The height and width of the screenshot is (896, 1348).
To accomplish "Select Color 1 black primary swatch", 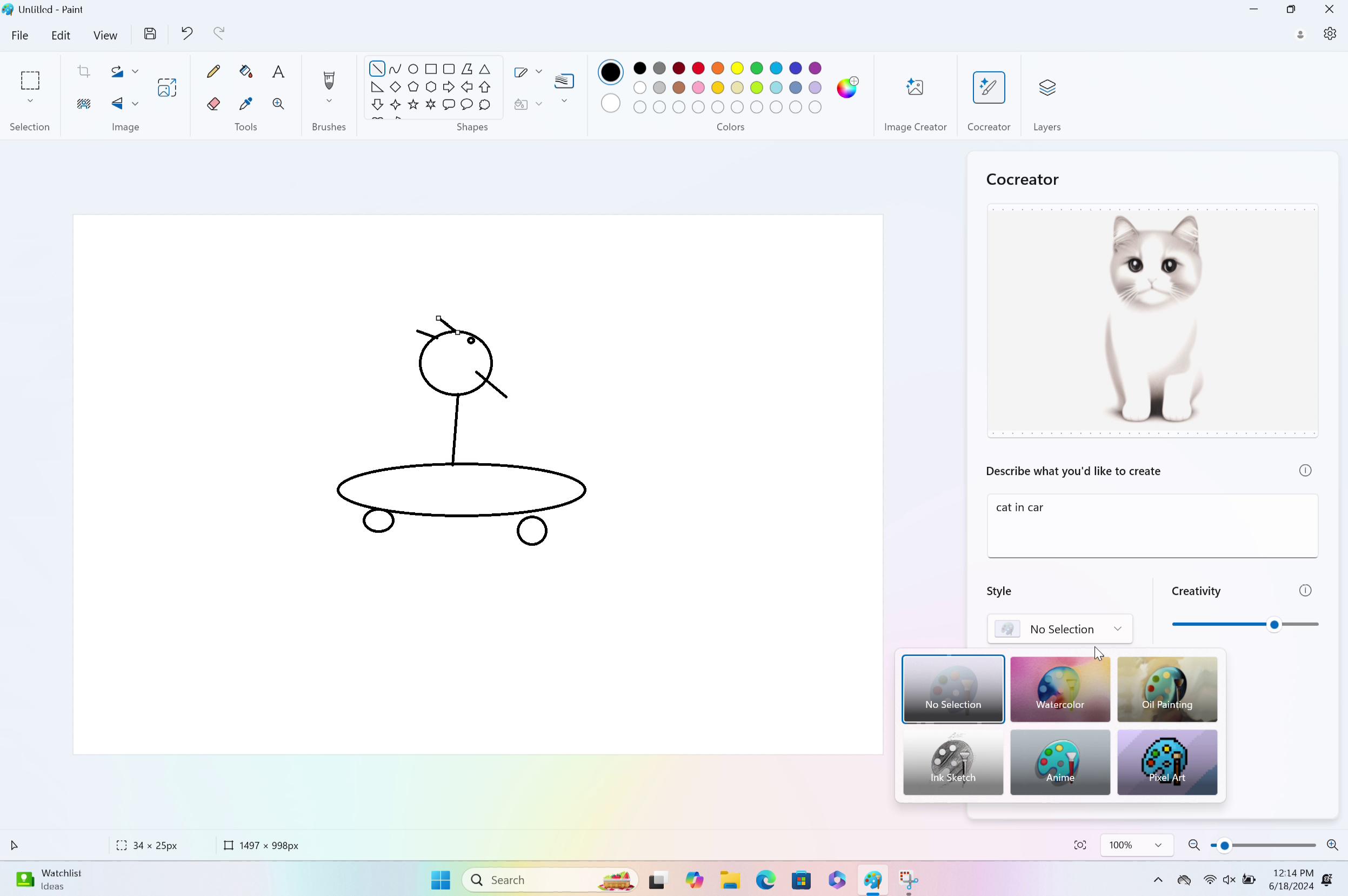I will (610, 72).
